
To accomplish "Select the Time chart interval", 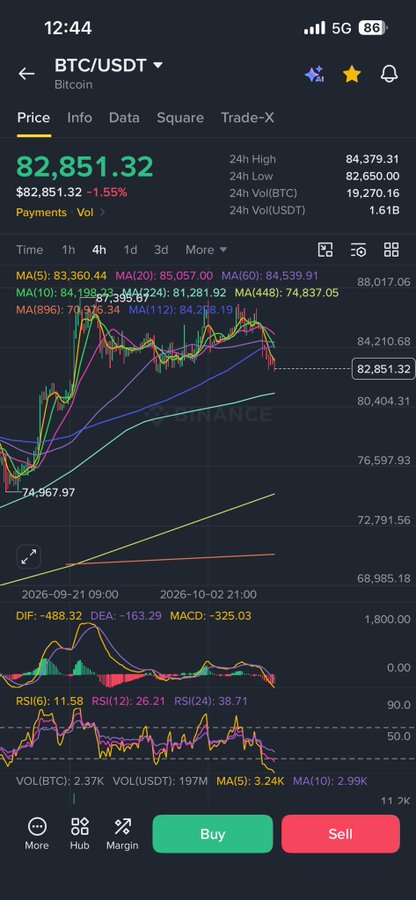I will [29, 250].
